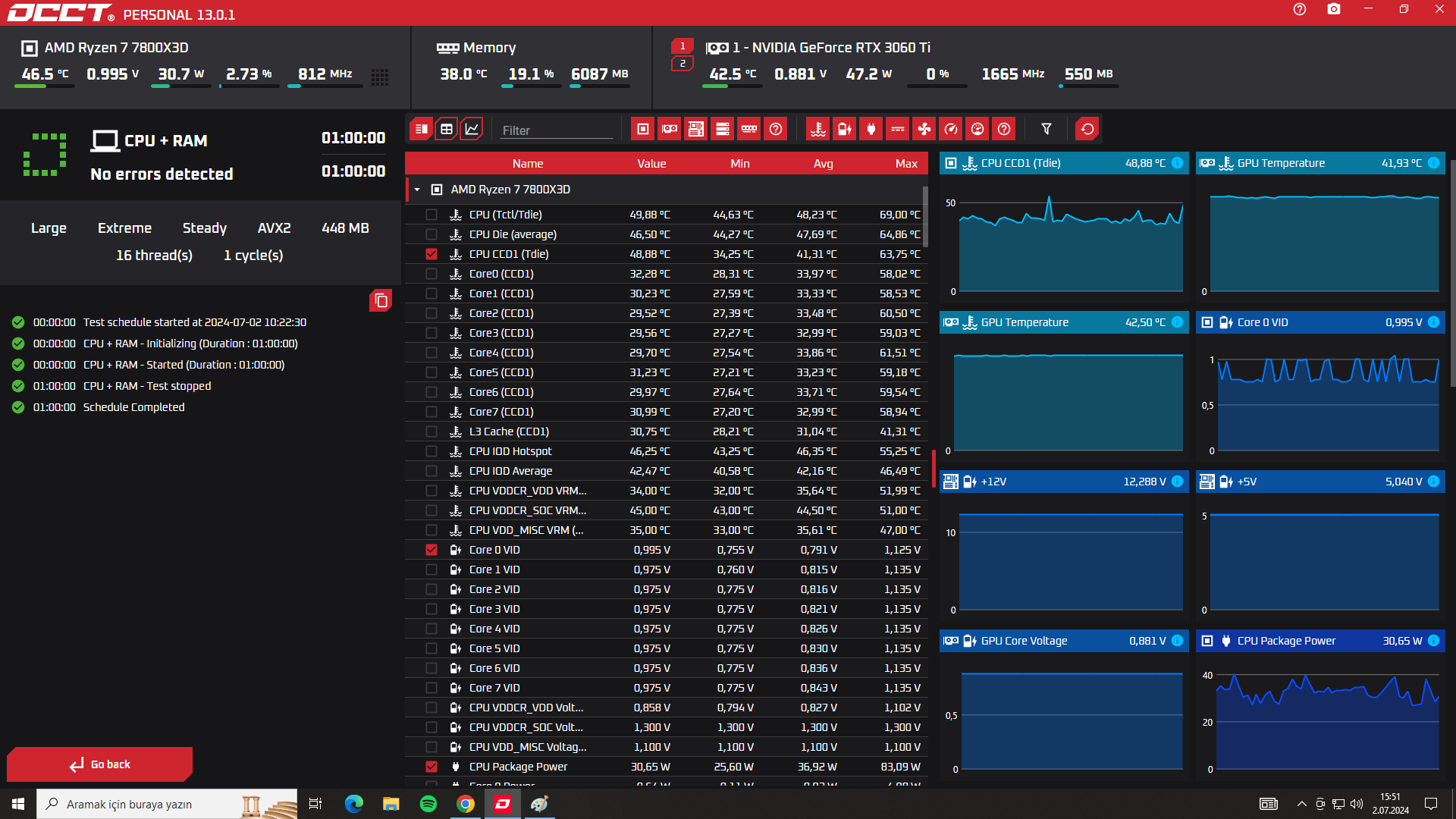
Task: Take a screenshot with the camera icon
Action: coord(1334,9)
